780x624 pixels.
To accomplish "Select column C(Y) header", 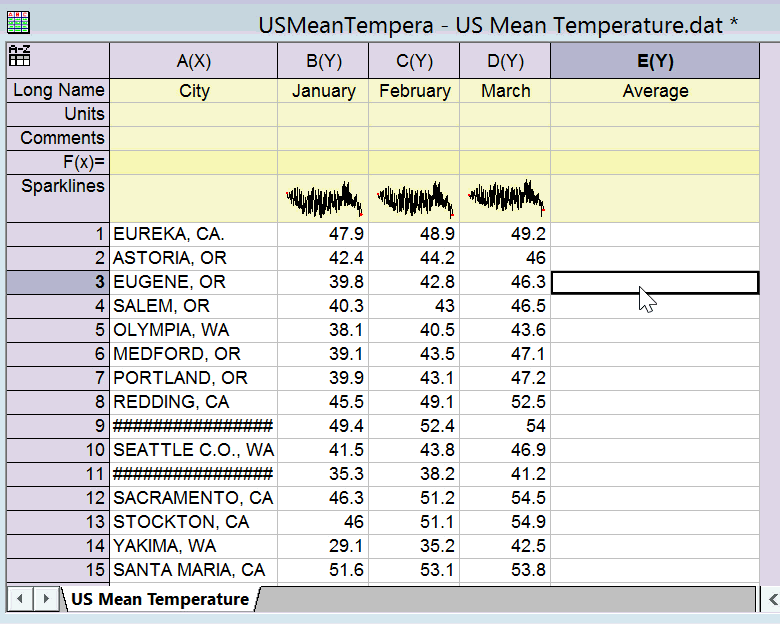I will (x=414, y=61).
